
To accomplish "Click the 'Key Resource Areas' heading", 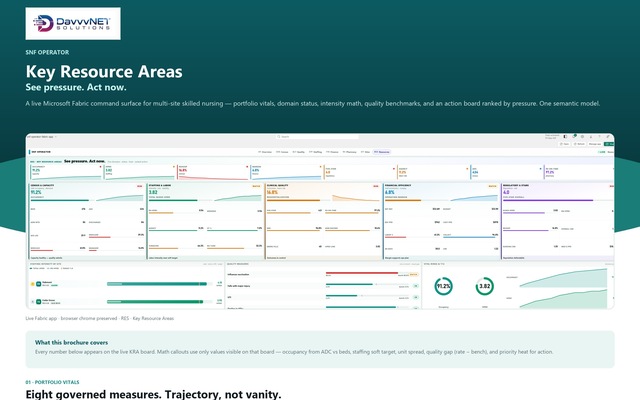I will click(104, 71).
